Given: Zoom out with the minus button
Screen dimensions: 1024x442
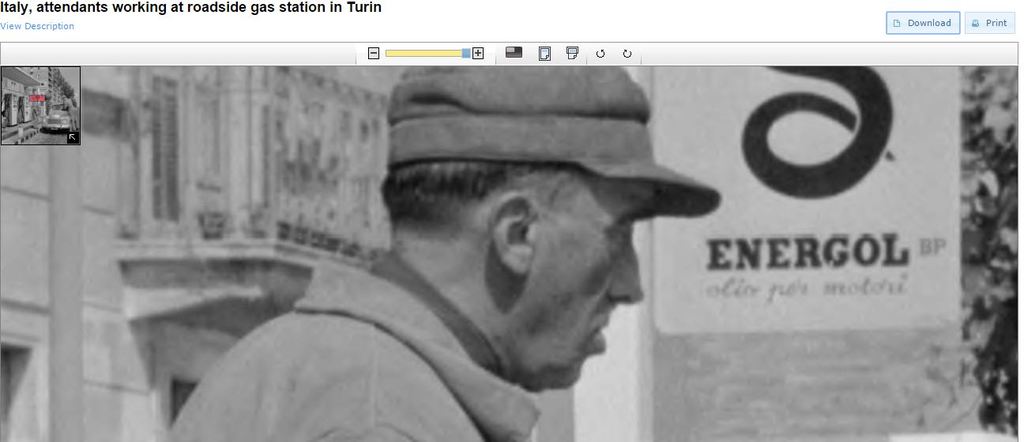Looking at the screenshot, I should click(x=374, y=54).
